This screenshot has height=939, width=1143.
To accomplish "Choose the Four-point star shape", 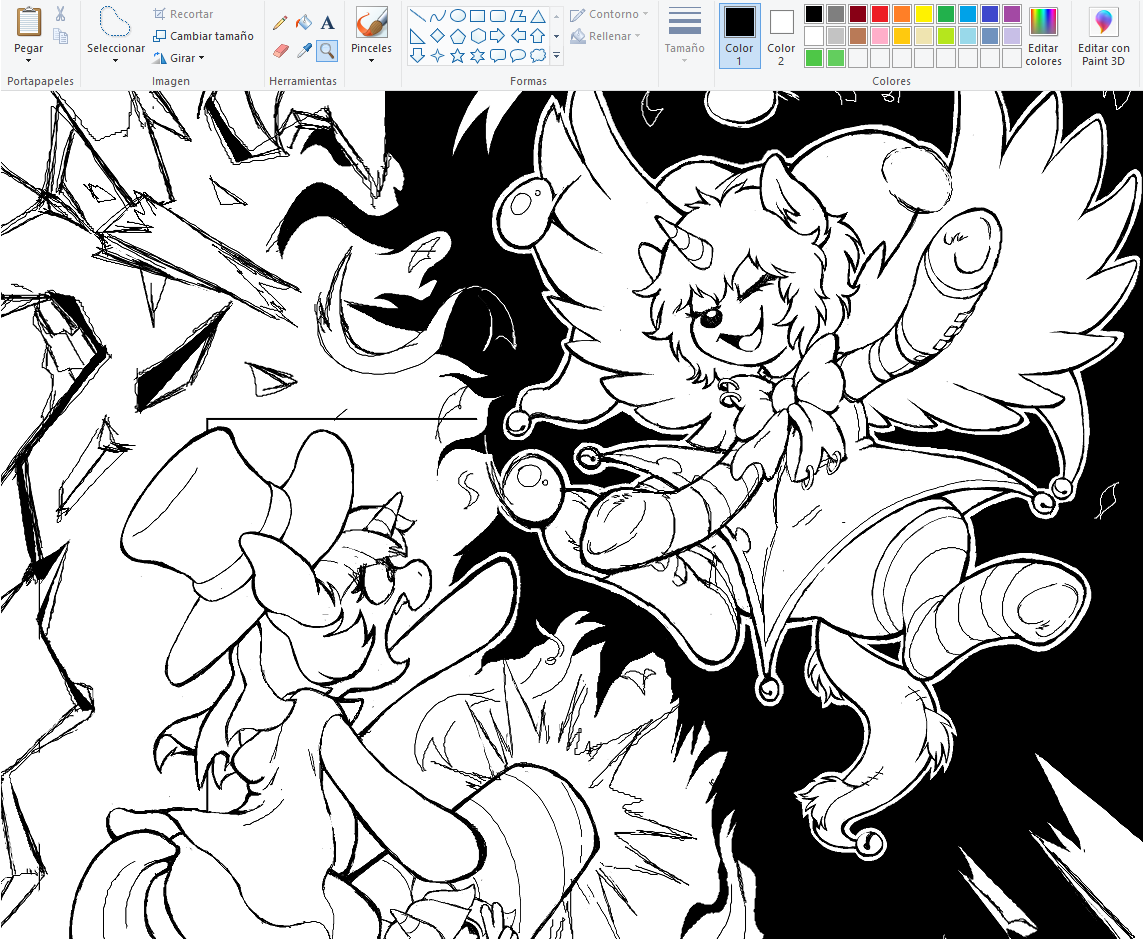I will (437, 55).
